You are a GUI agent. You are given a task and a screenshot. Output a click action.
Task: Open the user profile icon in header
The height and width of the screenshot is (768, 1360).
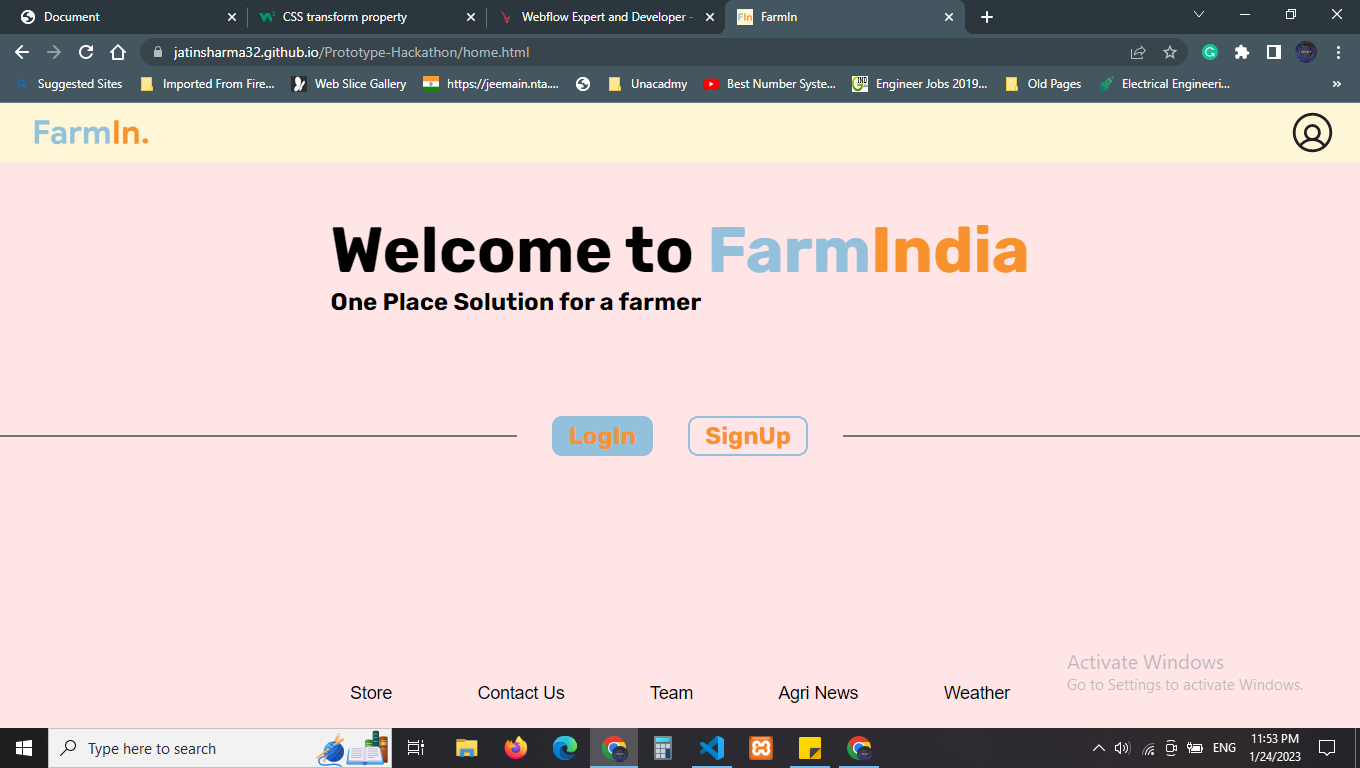[1312, 132]
